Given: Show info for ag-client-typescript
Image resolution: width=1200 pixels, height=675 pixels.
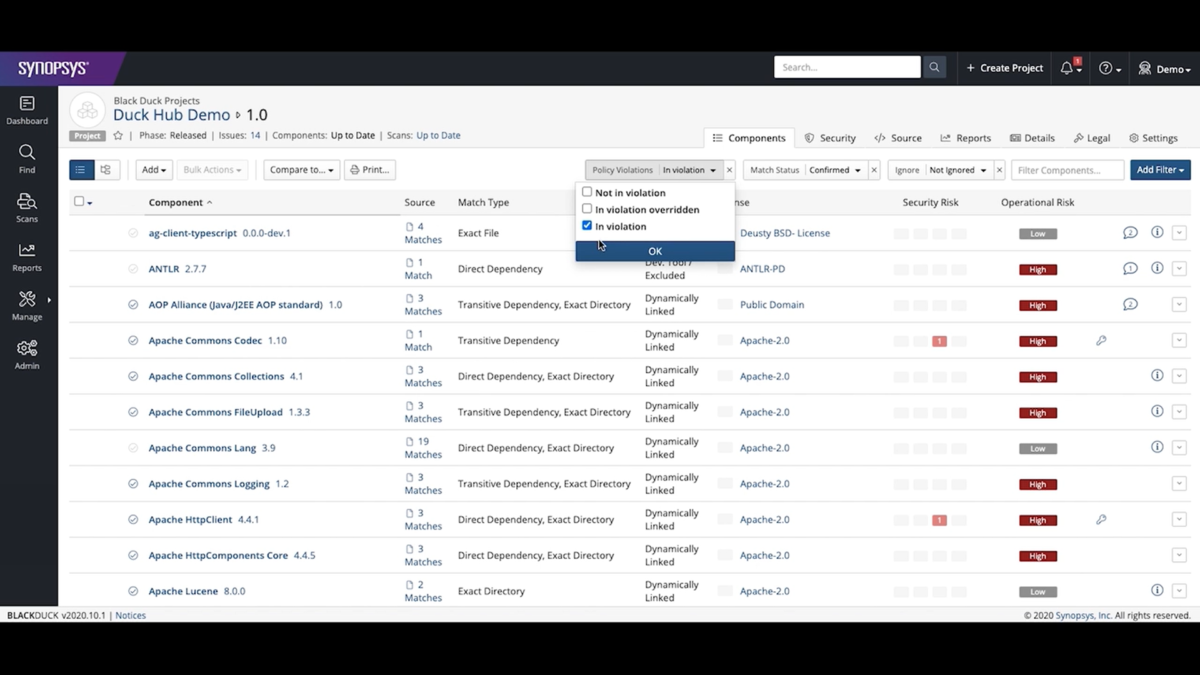Looking at the screenshot, I should pos(1157,232).
